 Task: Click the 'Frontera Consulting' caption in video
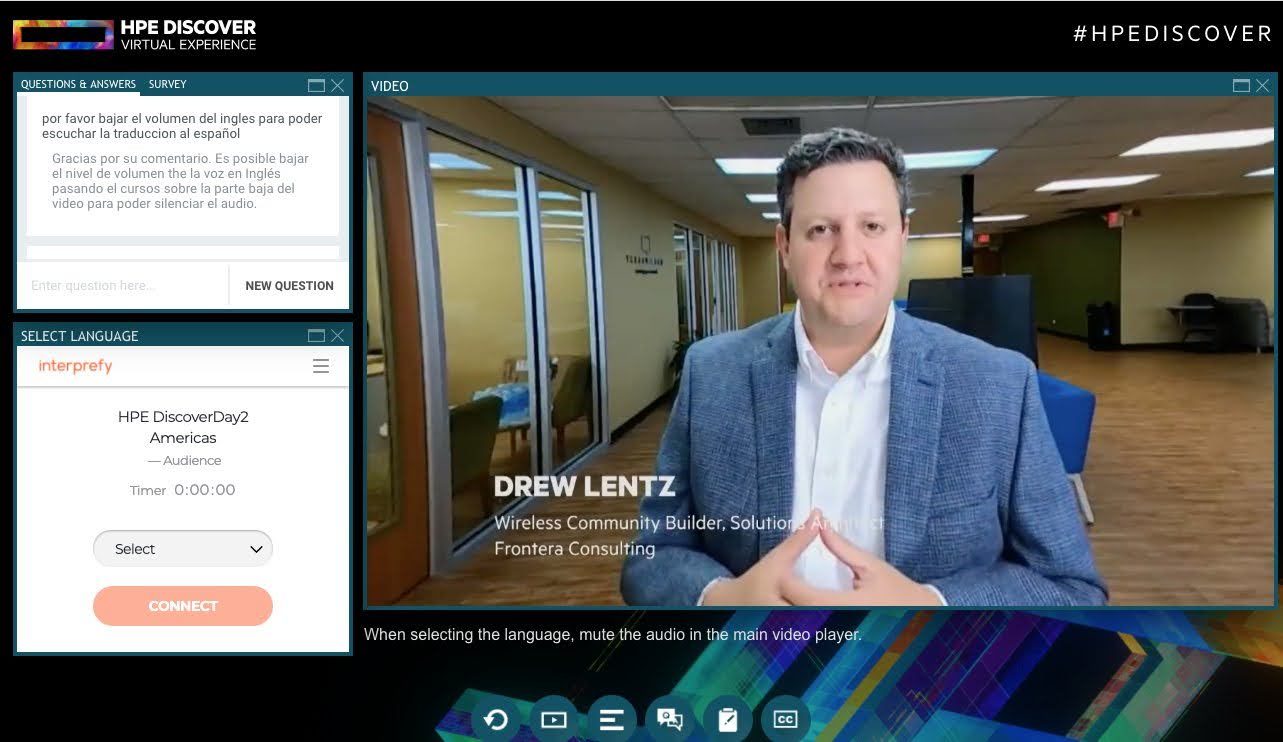[575, 549]
